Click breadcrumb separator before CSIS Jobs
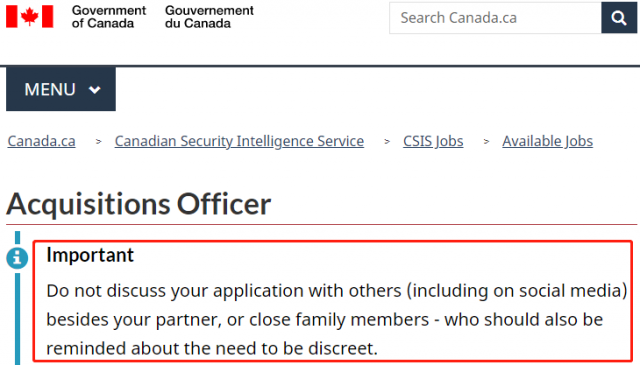This screenshot has height=365, width=640. 387,142
